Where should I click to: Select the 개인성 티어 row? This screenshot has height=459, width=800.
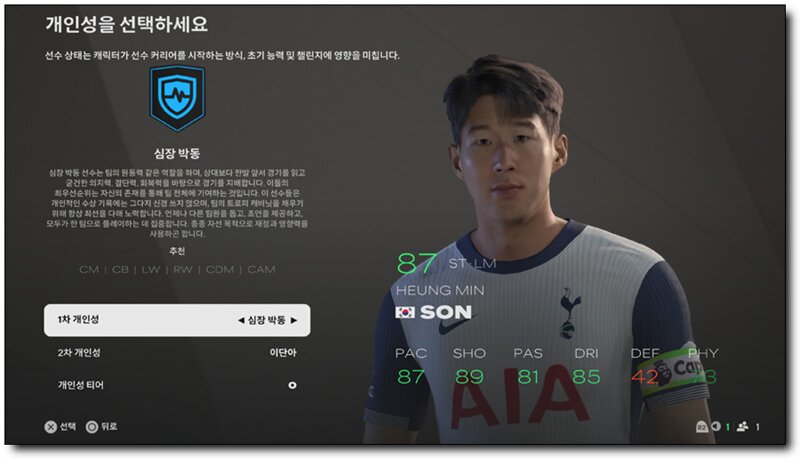[177, 386]
